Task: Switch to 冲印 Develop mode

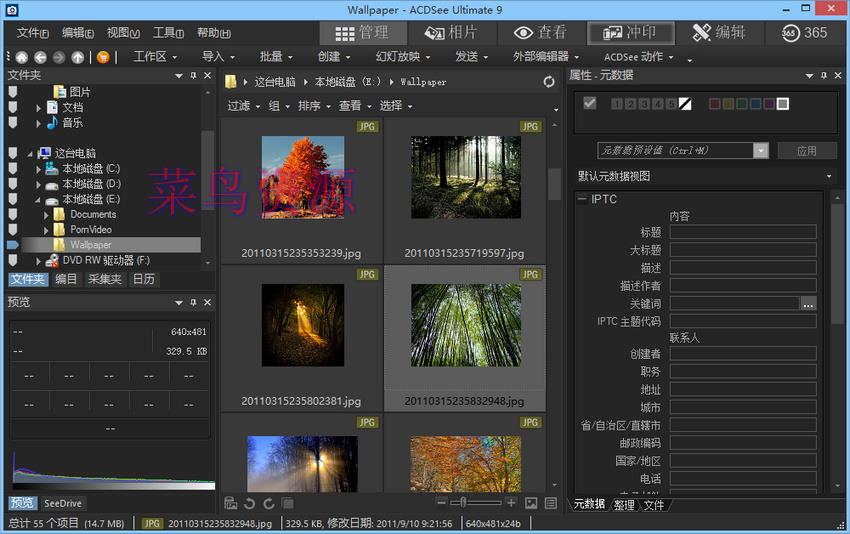Action: pyautogui.click(x=630, y=33)
